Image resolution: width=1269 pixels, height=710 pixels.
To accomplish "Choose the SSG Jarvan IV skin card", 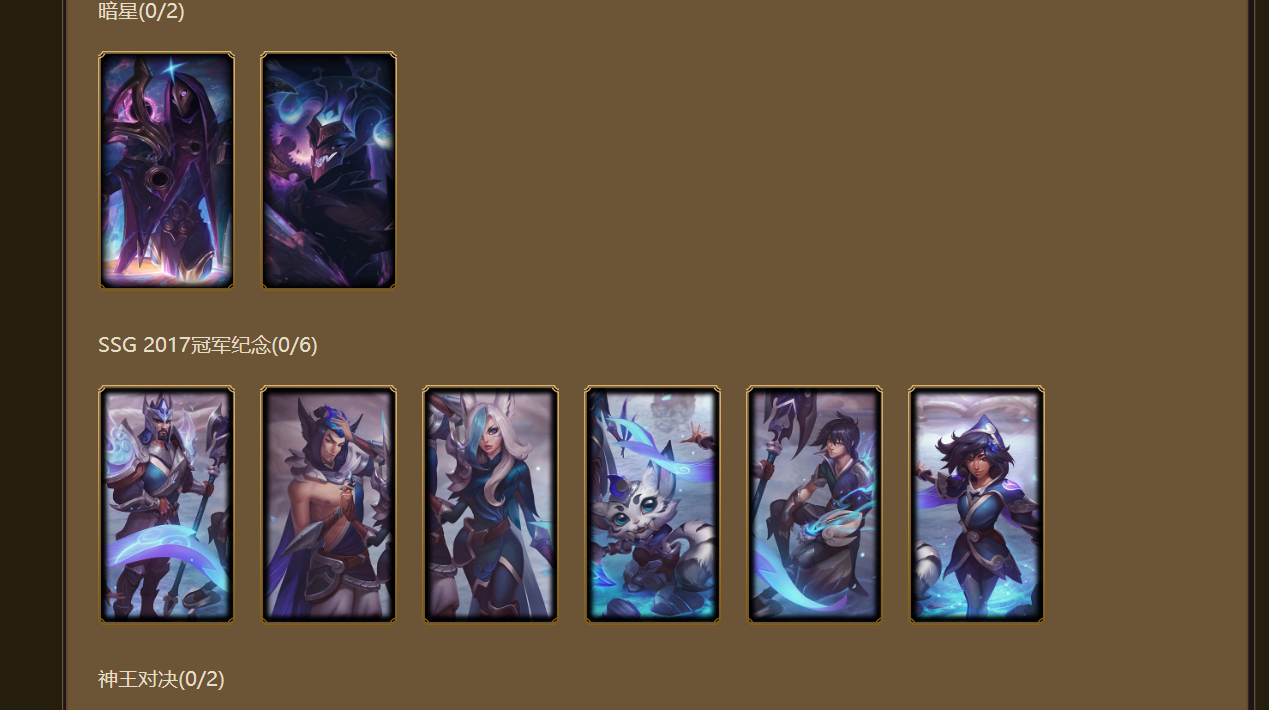I will coord(167,504).
